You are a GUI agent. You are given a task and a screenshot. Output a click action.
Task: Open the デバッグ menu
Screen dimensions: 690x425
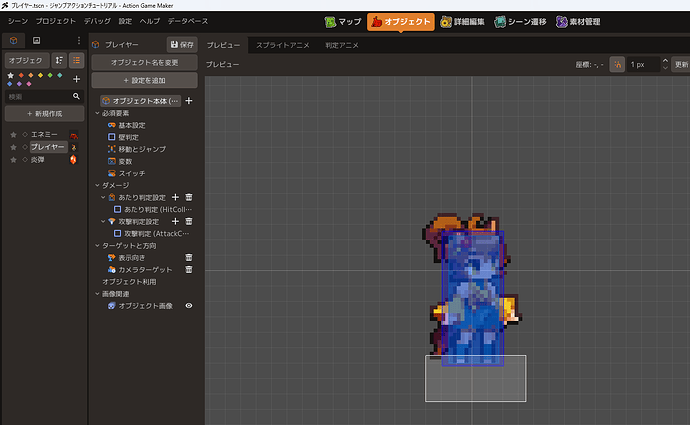click(x=97, y=21)
